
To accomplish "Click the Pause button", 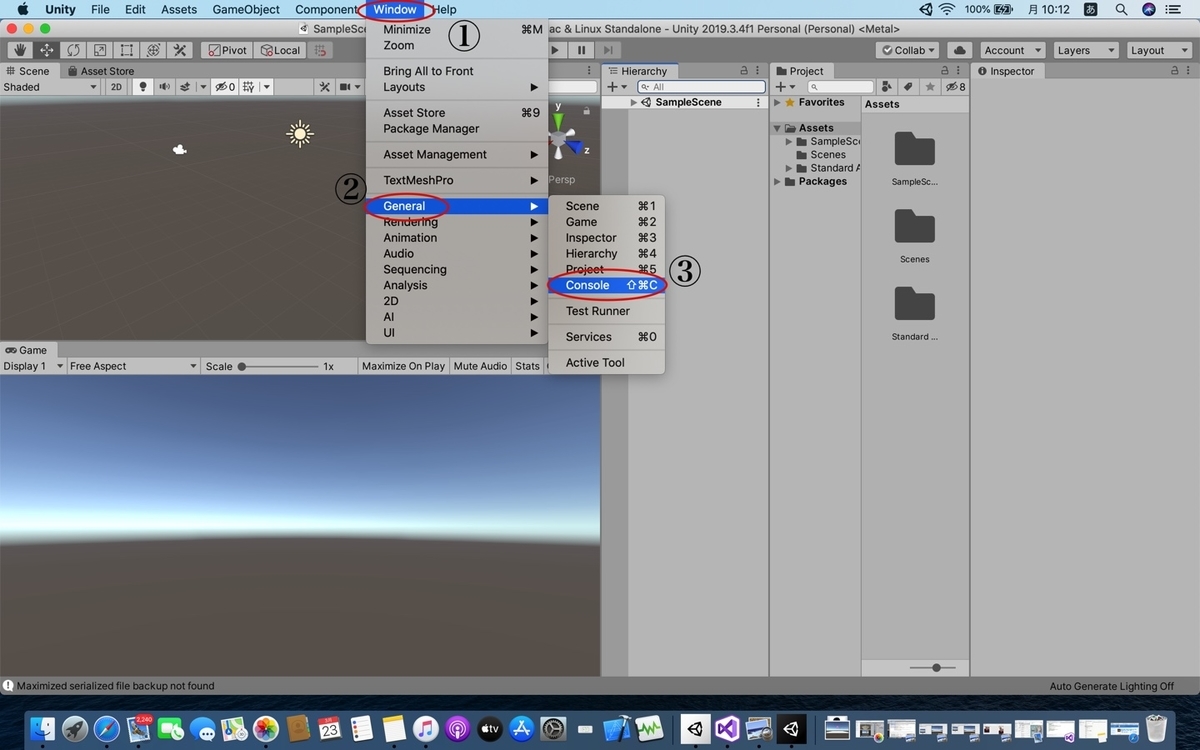I will pos(581,50).
